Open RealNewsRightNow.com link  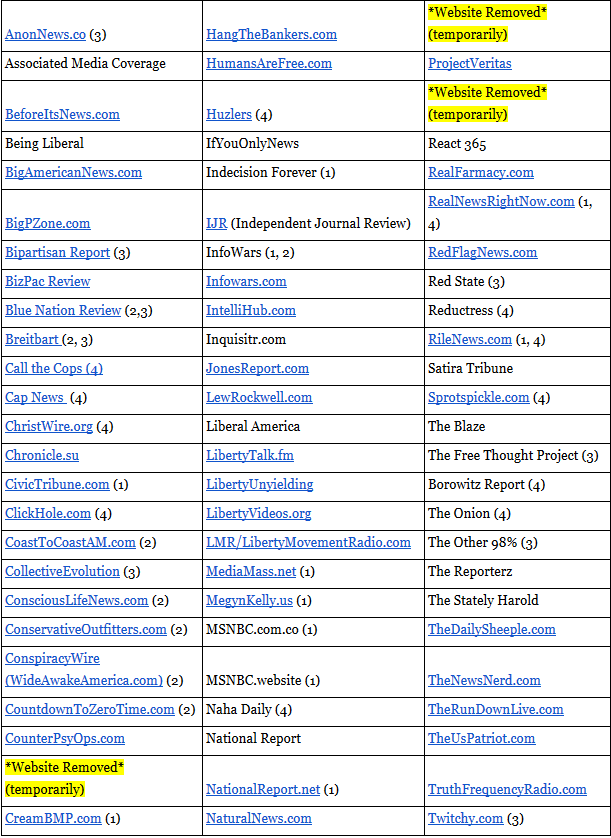(x=501, y=201)
